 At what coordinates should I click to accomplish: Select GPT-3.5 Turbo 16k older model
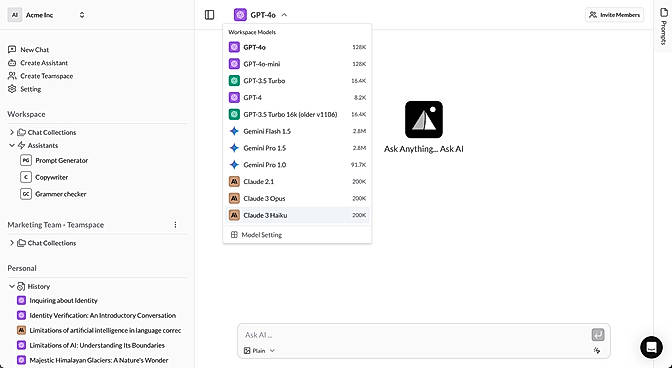[x=297, y=114]
